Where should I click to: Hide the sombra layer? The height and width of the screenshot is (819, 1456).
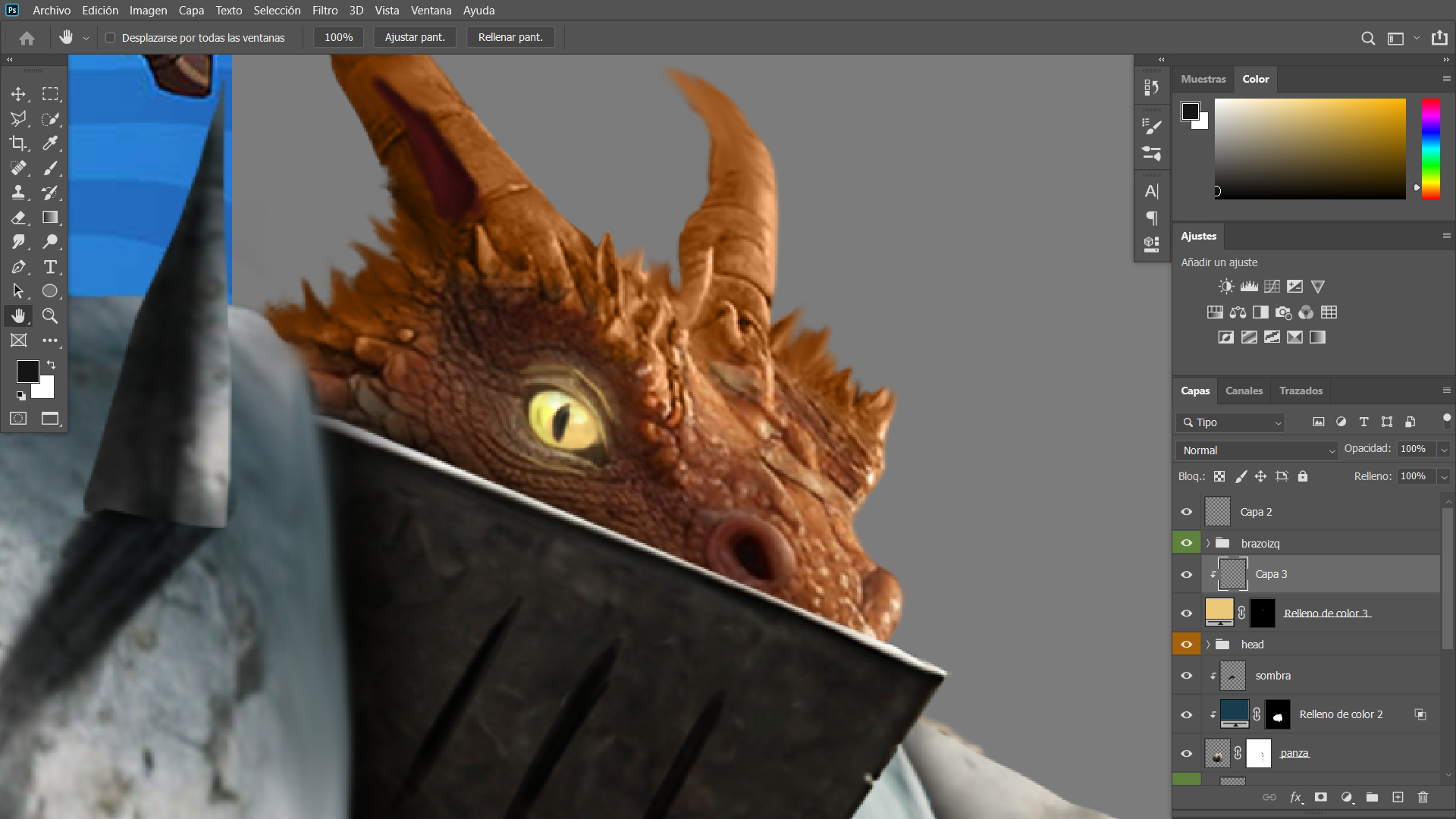point(1187,676)
